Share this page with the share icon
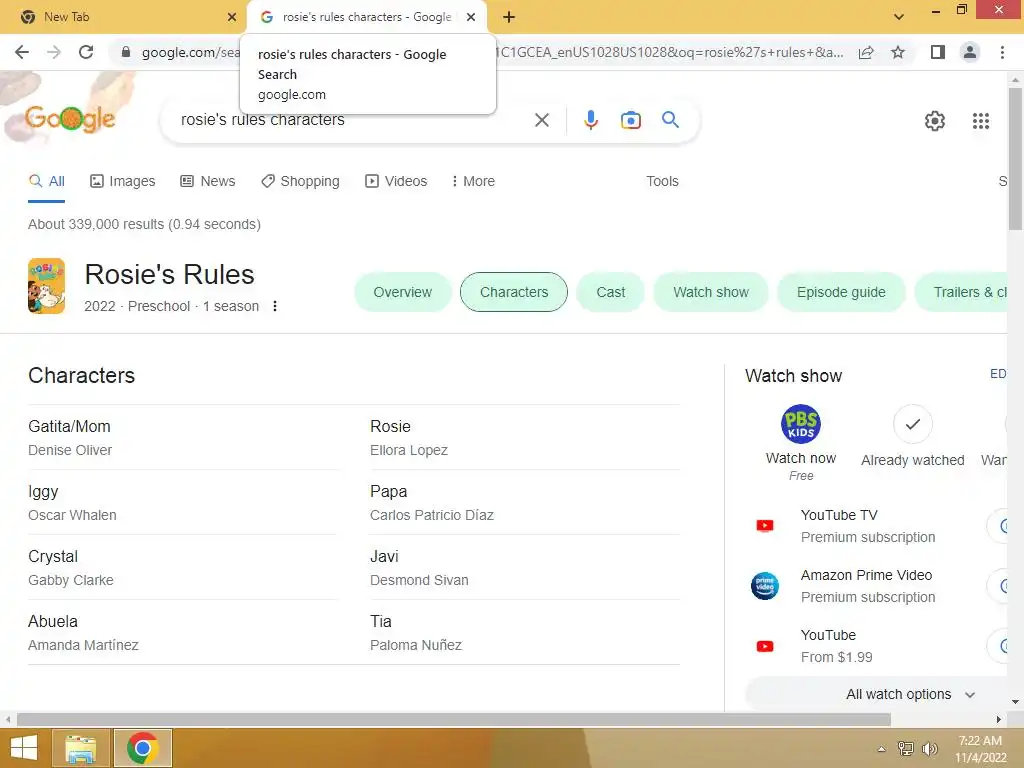The height and width of the screenshot is (768, 1024). click(866, 52)
